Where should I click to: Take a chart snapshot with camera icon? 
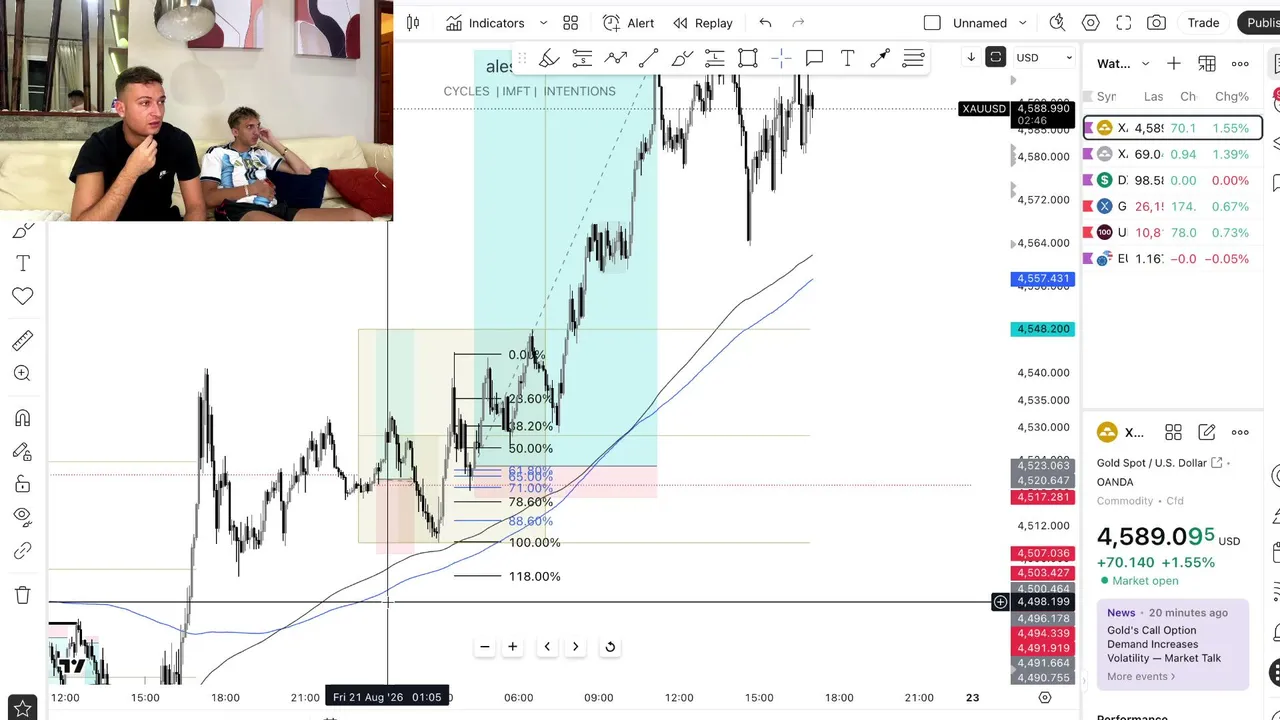coord(1157,23)
